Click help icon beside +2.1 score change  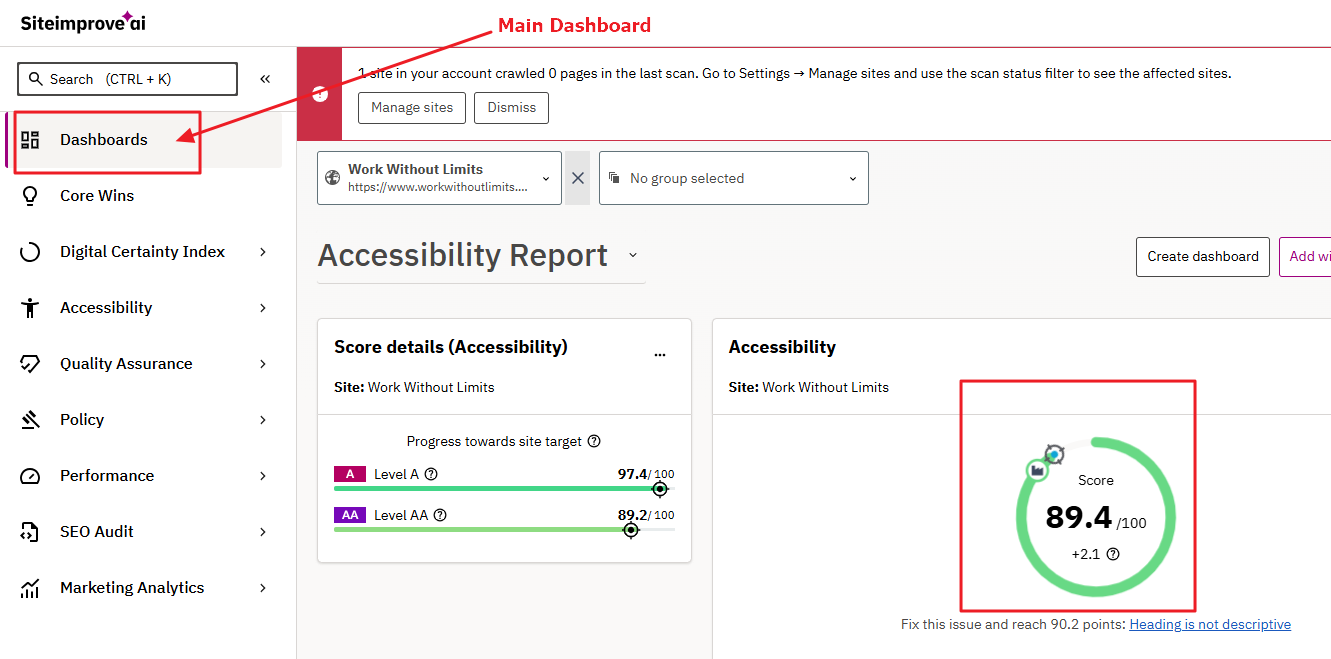(x=1113, y=554)
